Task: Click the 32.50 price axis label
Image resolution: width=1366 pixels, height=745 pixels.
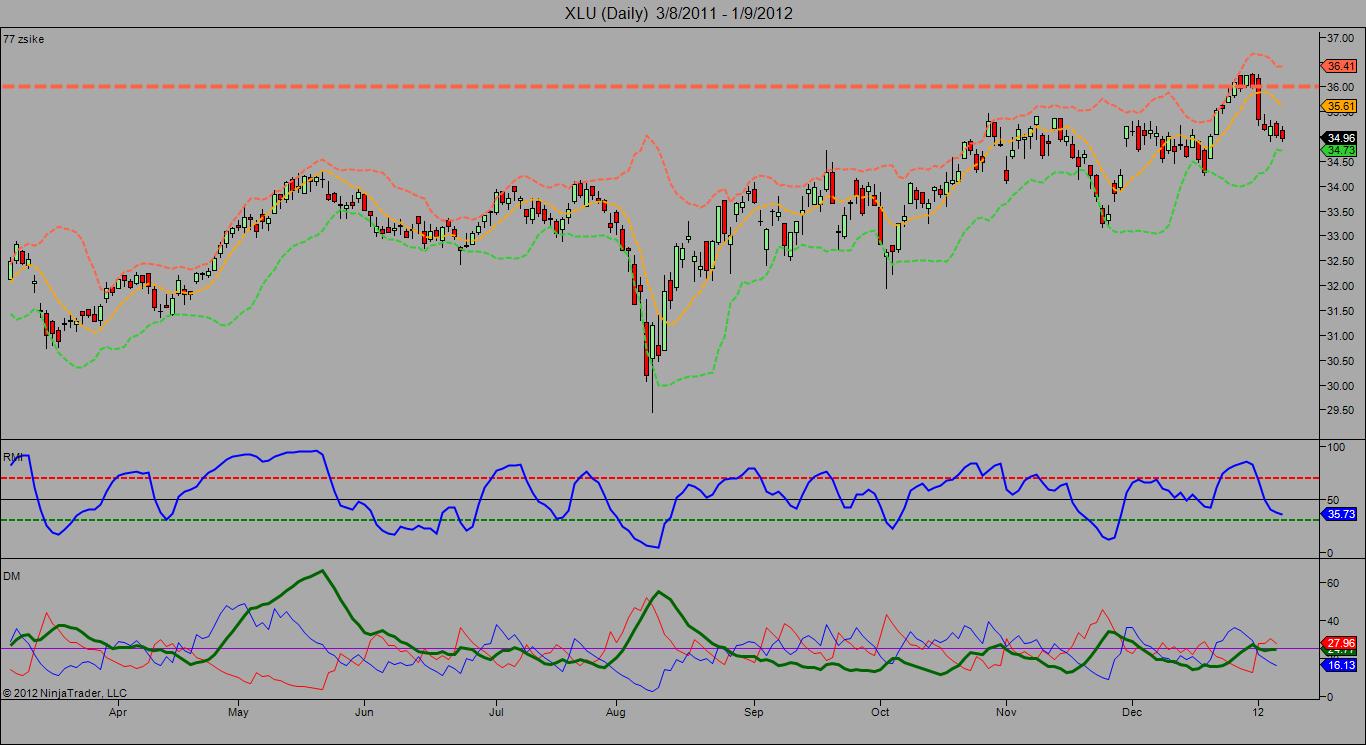Action: [1340, 261]
